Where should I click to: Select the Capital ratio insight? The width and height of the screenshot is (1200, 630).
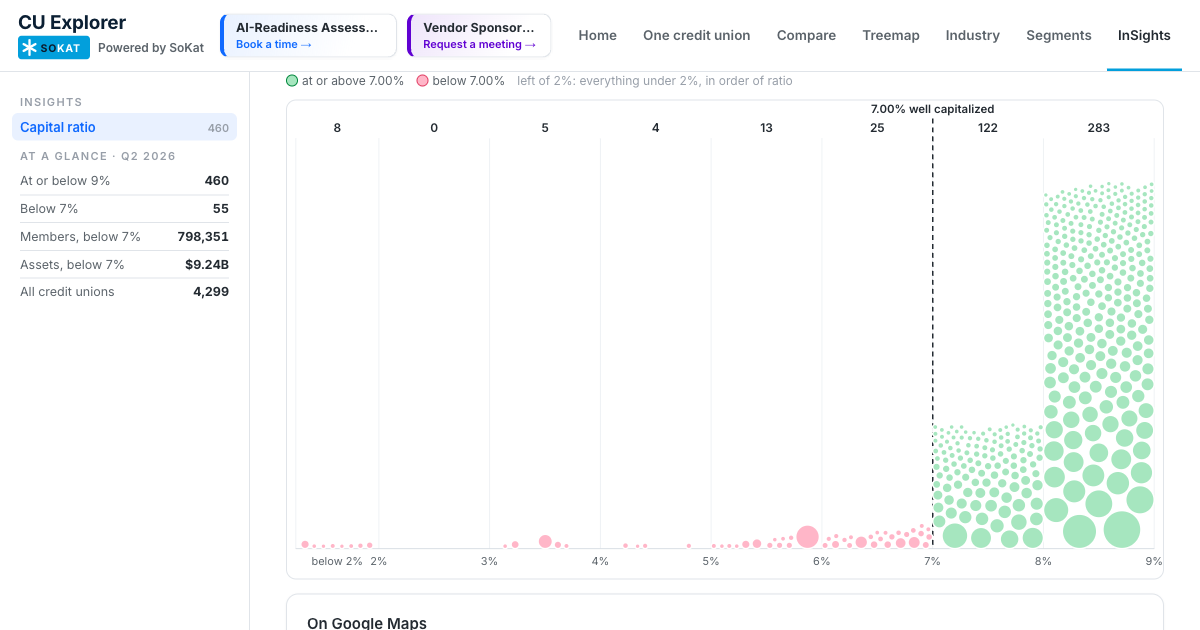point(124,127)
